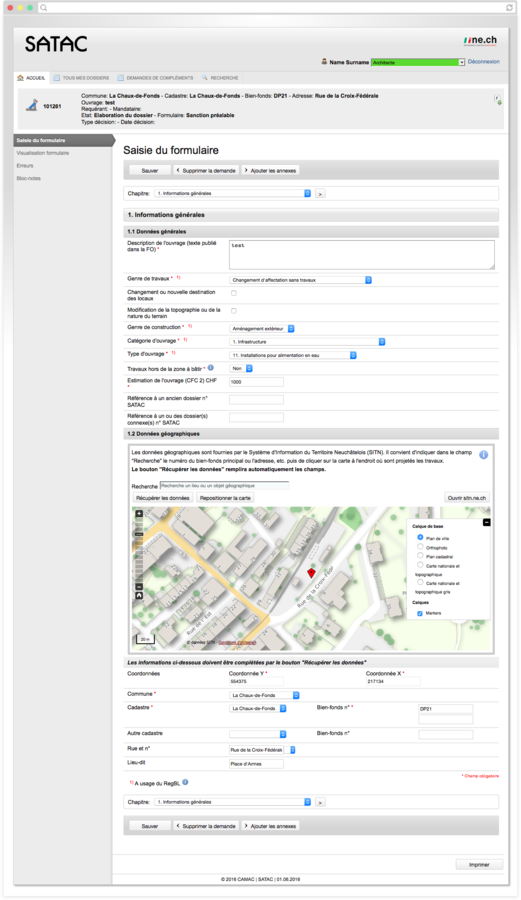The width and height of the screenshot is (521, 900).
Task: Select Carte nationale et topographique layer
Action: (x=420, y=565)
